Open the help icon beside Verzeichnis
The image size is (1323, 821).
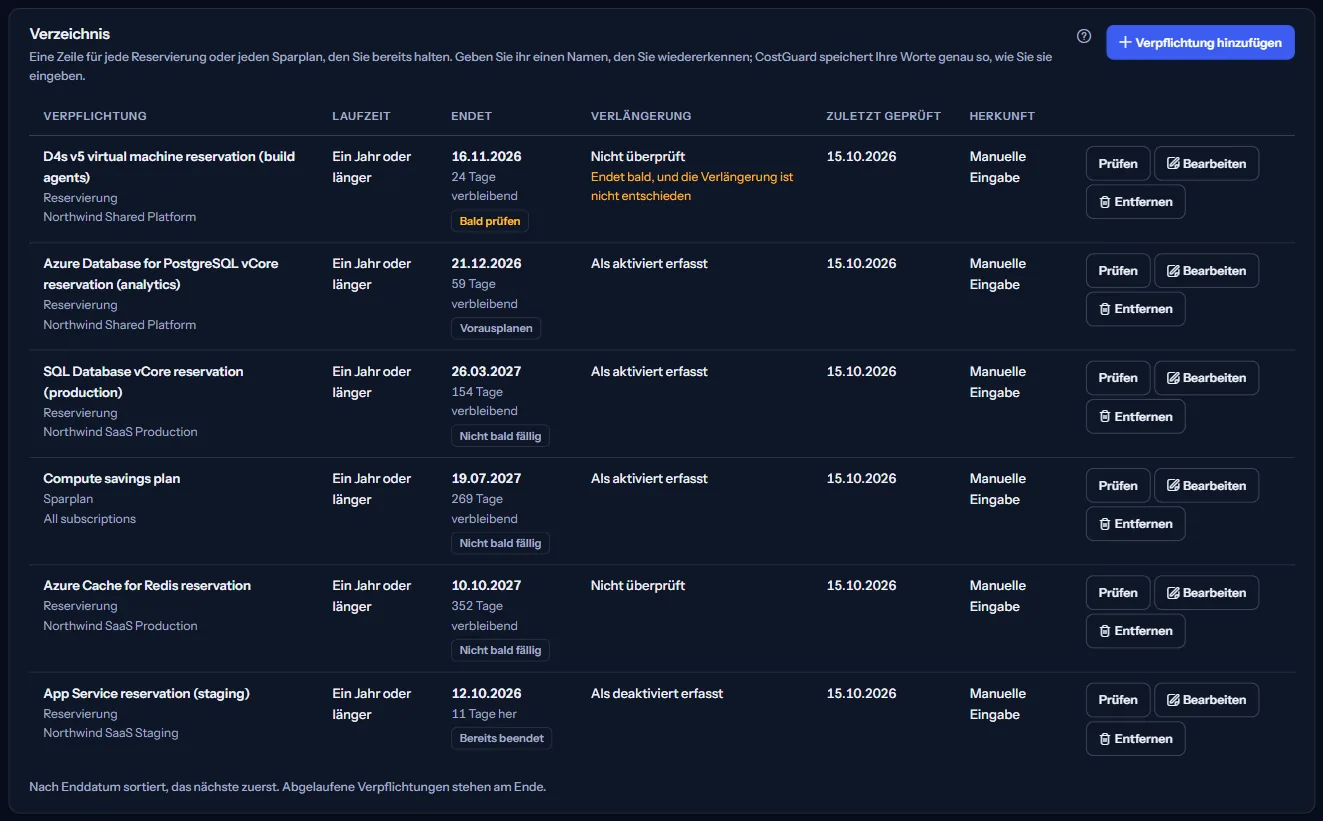1084,36
